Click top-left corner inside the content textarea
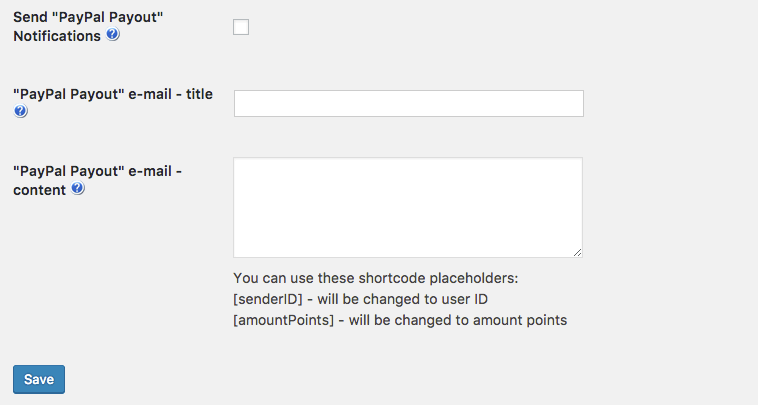This screenshot has width=758, height=405. click(241, 165)
